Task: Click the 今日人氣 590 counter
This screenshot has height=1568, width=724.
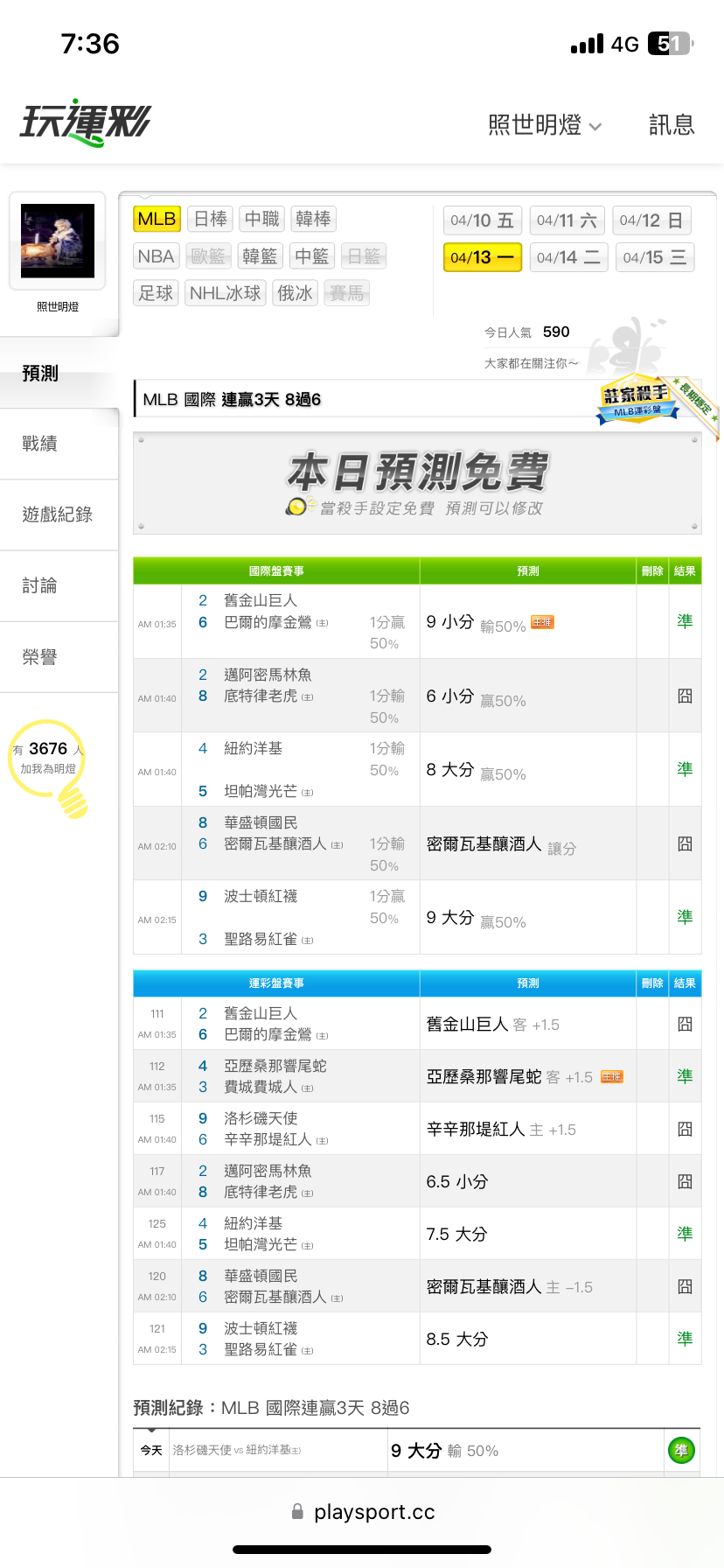Action: point(527,332)
